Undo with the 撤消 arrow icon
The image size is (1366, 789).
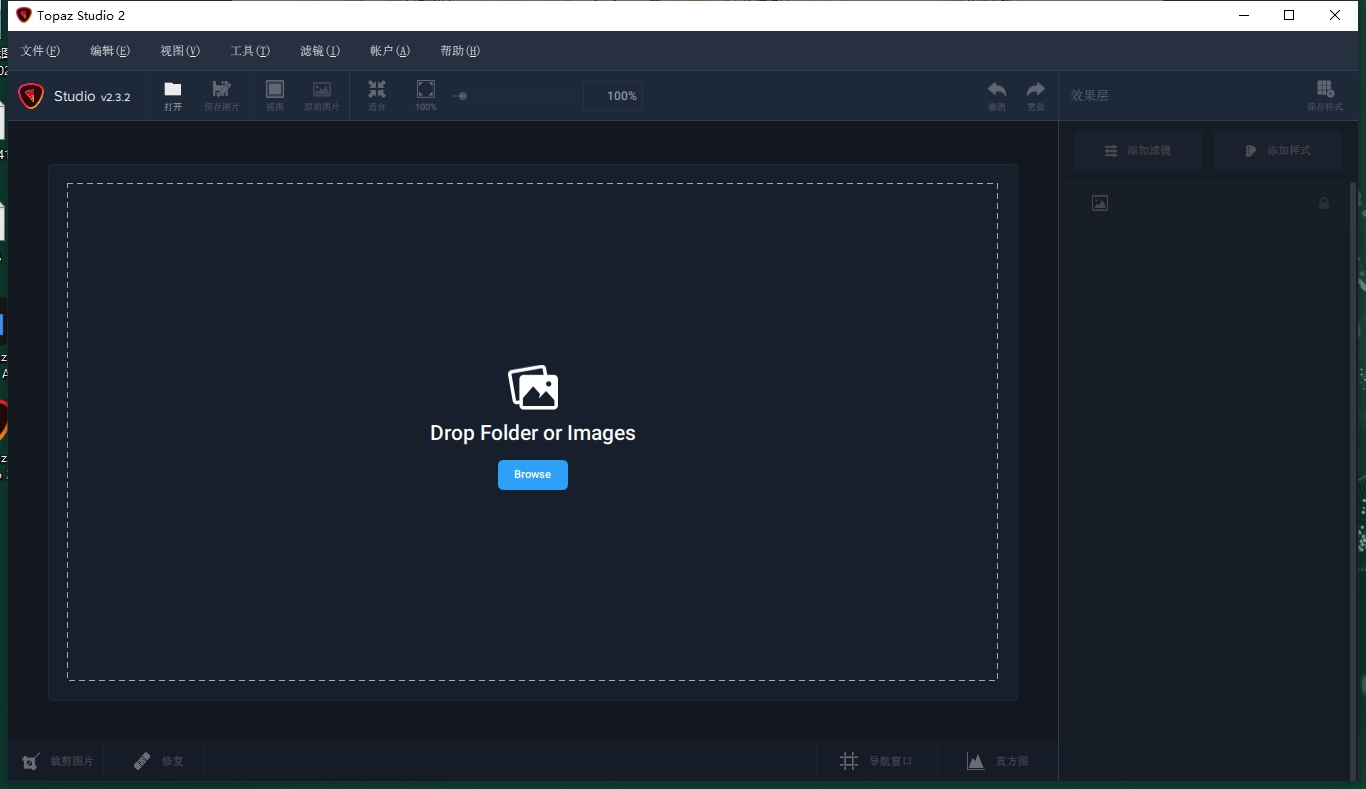pyautogui.click(x=997, y=96)
